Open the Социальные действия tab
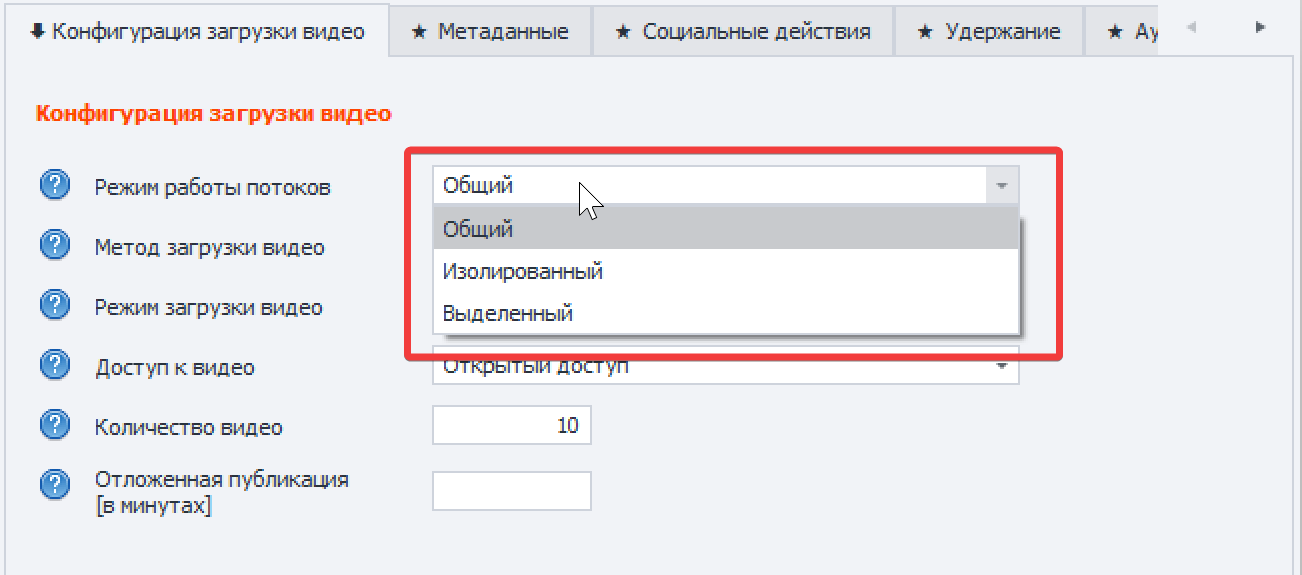 click(x=743, y=31)
